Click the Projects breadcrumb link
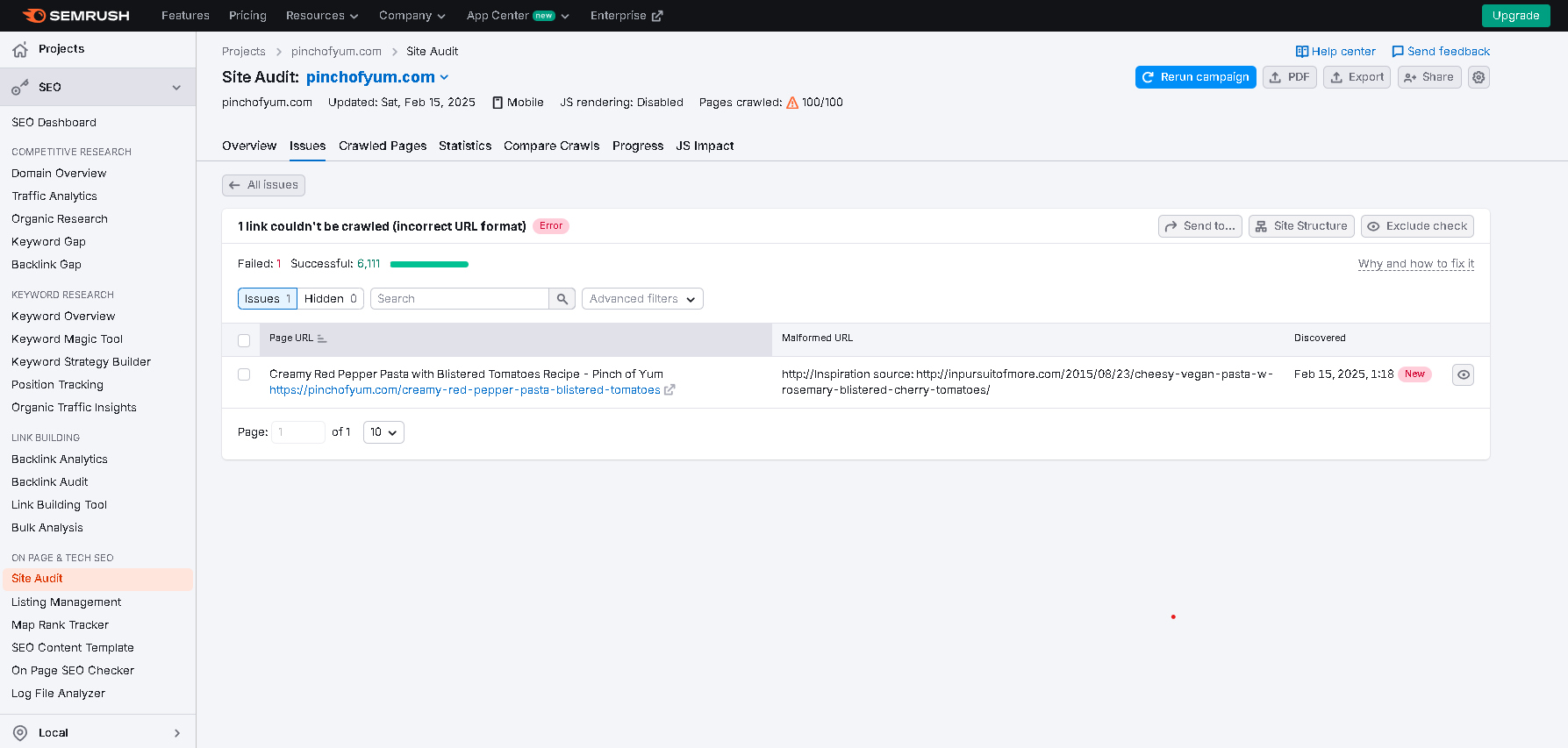The height and width of the screenshot is (748, 1568). point(243,52)
